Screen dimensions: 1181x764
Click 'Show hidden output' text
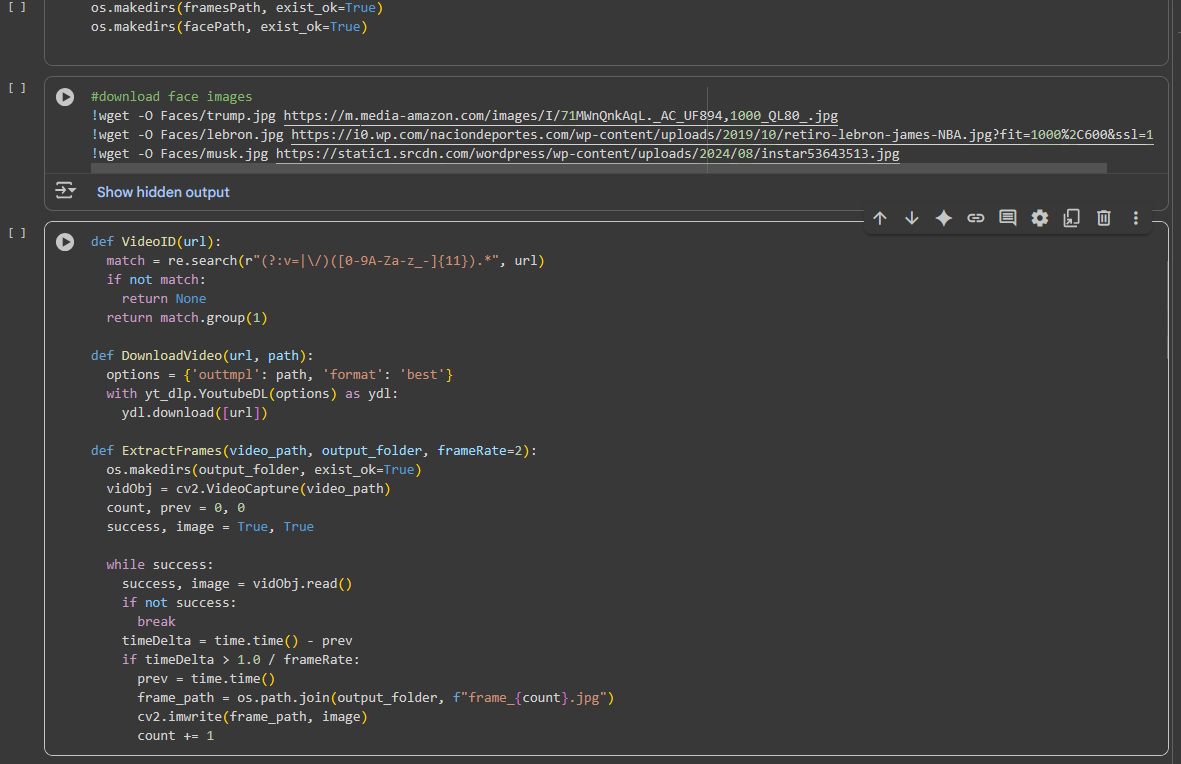click(x=163, y=192)
